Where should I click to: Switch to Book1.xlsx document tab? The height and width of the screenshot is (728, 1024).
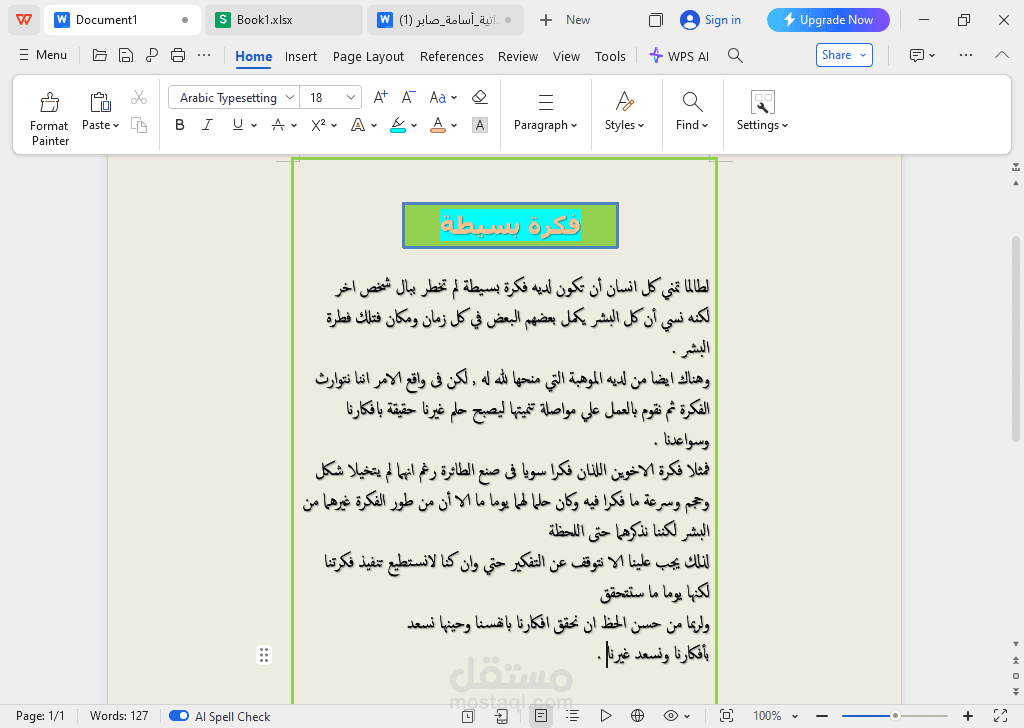284,20
